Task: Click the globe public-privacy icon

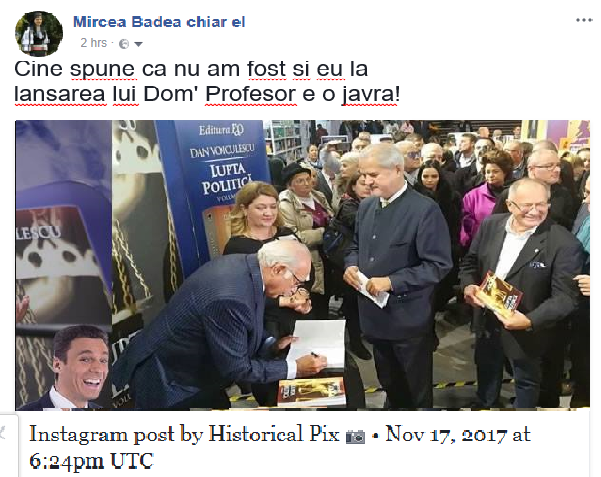Action: point(124,44)
